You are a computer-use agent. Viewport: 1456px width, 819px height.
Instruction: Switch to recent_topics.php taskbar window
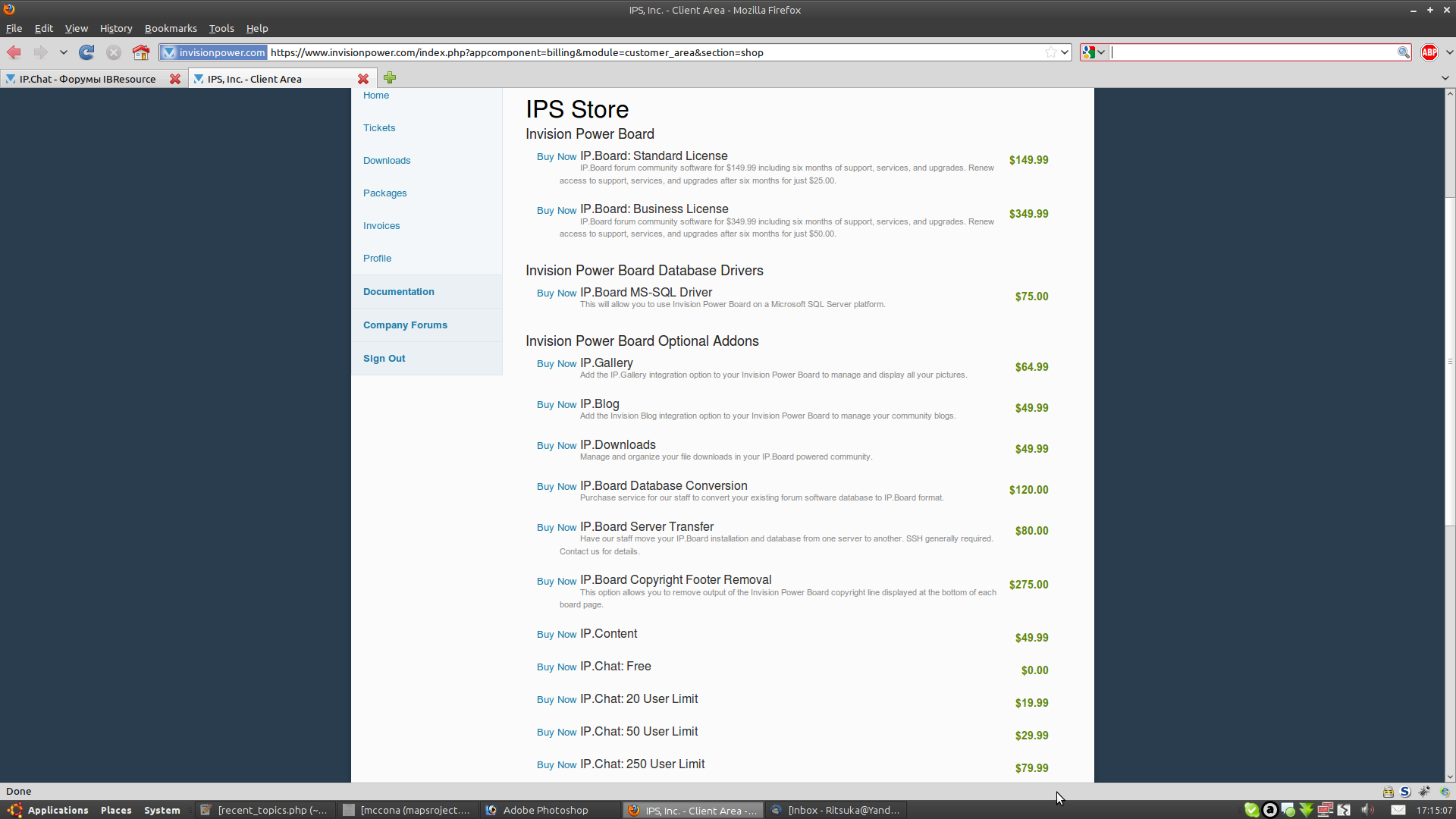[x=265, y=810]
